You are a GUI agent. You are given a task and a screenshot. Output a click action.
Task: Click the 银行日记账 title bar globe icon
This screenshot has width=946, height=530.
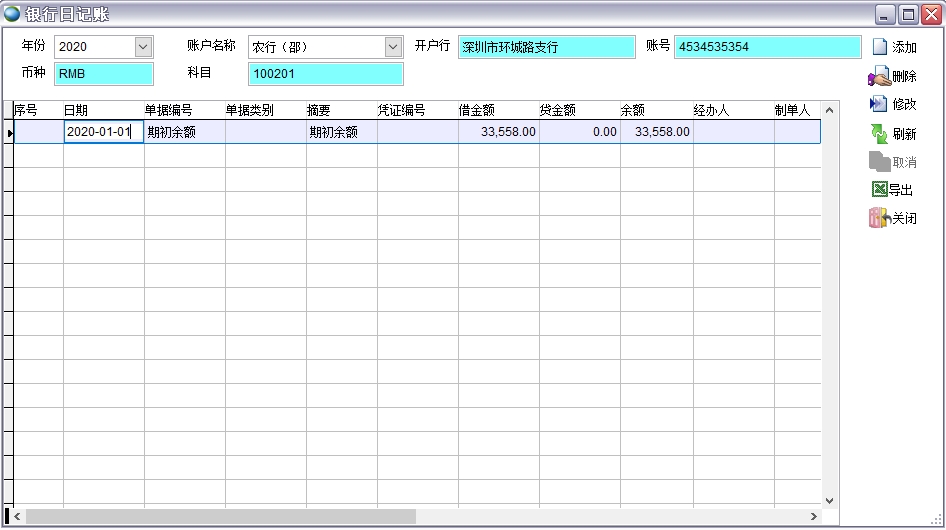click(x=12, y=14)
